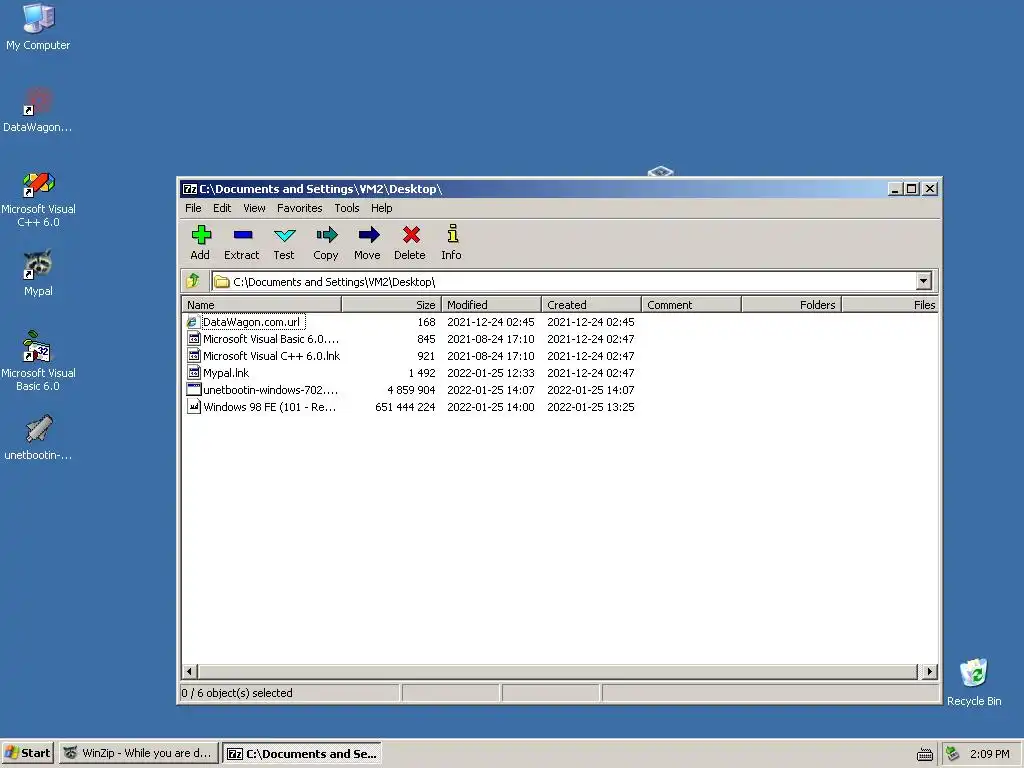
Task: Click the Mypal.lnk file icon in list
Action: [193, 373]
